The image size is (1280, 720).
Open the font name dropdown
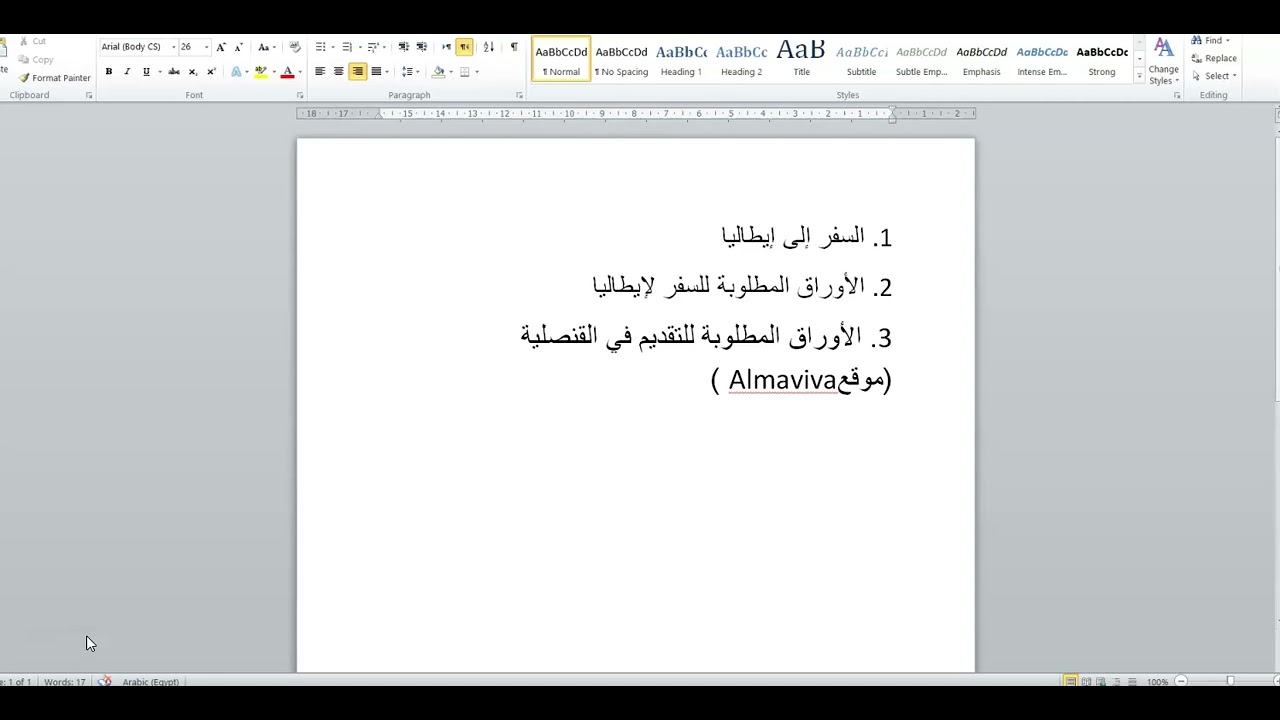[173, 47]
